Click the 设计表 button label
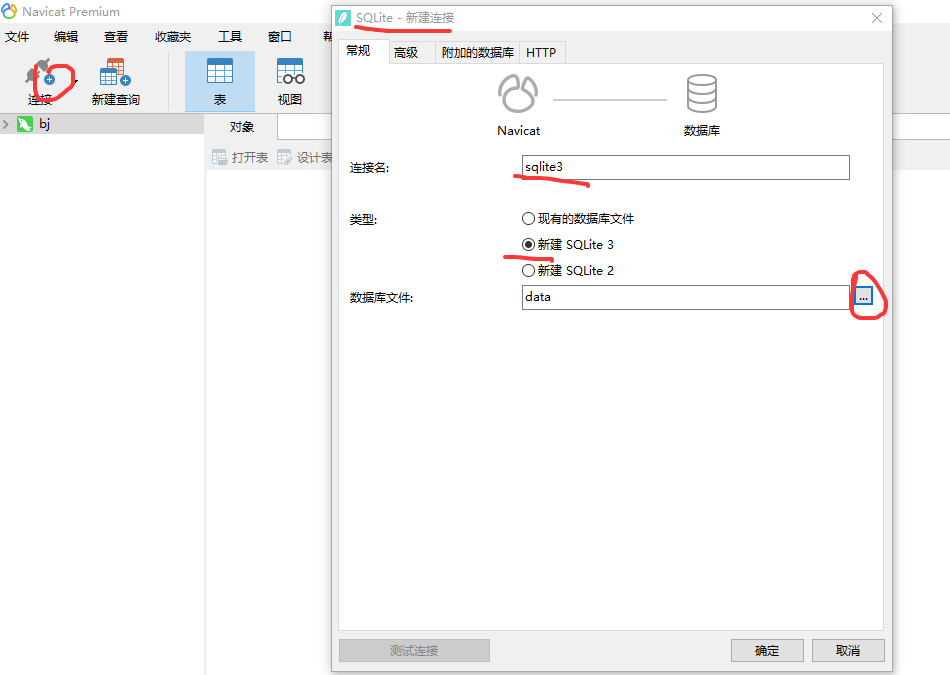This screenshot has width=950, height=675. pyautogui.click(x=314, y=158)
